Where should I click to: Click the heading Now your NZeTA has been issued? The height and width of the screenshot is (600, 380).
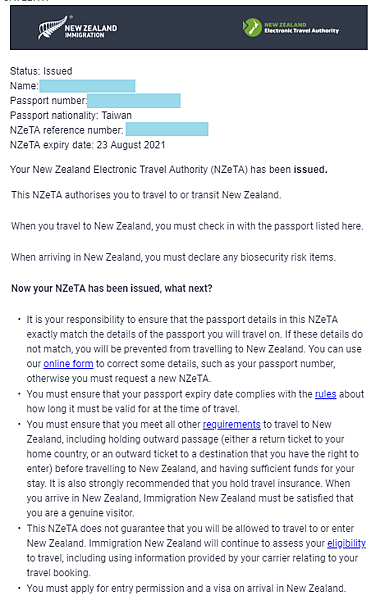tap(111, 288)
